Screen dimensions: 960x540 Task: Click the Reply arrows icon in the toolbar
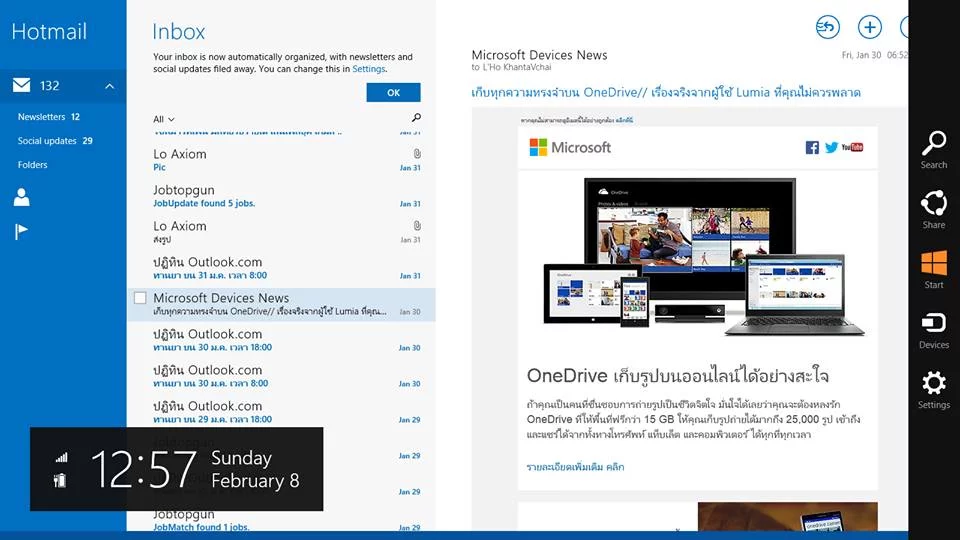pos(828,27)
